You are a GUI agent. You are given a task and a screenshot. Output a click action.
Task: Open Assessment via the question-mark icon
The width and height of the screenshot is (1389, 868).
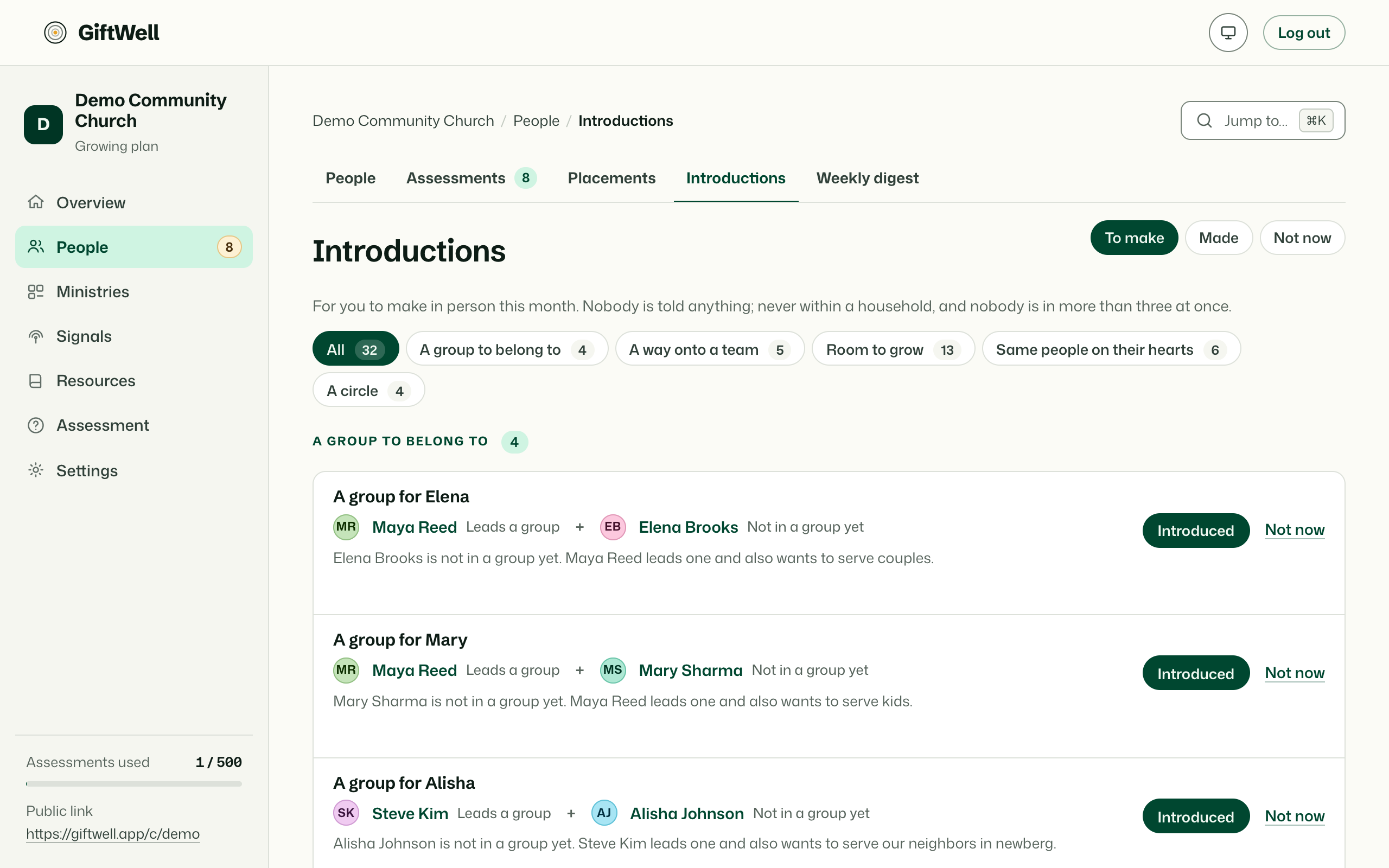[x=36, y=425]
